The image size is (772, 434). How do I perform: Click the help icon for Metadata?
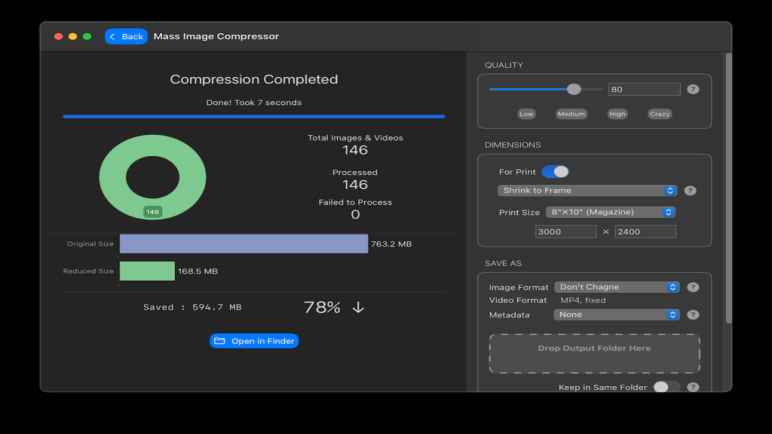(693, 314)
